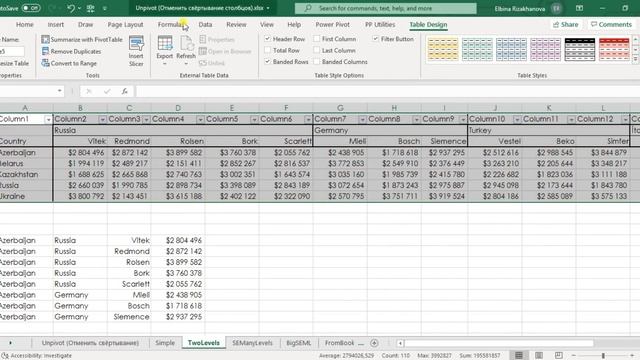Undo the last action

click(71, 8)
